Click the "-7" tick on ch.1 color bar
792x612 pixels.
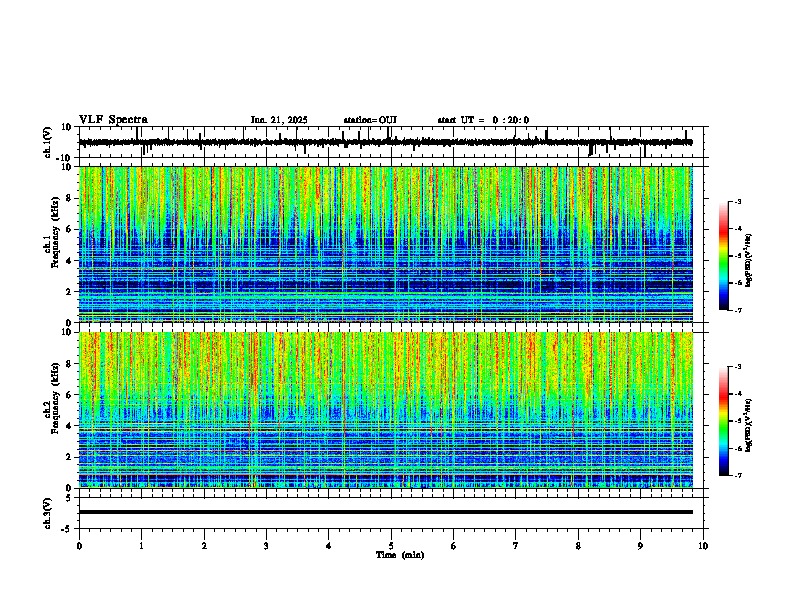(x=737, y=310)
